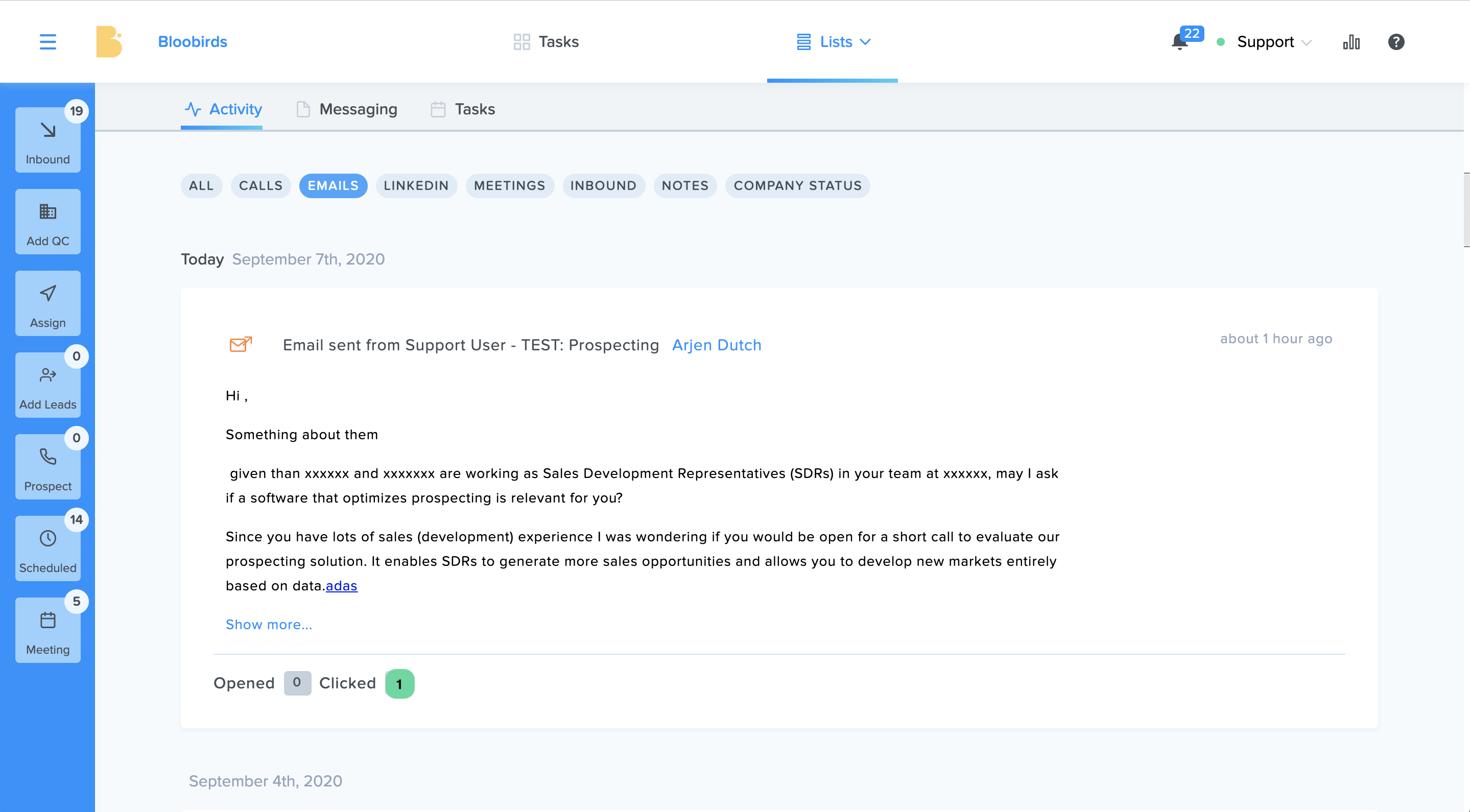Click the 'about 1 hour ago' timestamp
The image size is (1470, 812).
point(1276,339)
